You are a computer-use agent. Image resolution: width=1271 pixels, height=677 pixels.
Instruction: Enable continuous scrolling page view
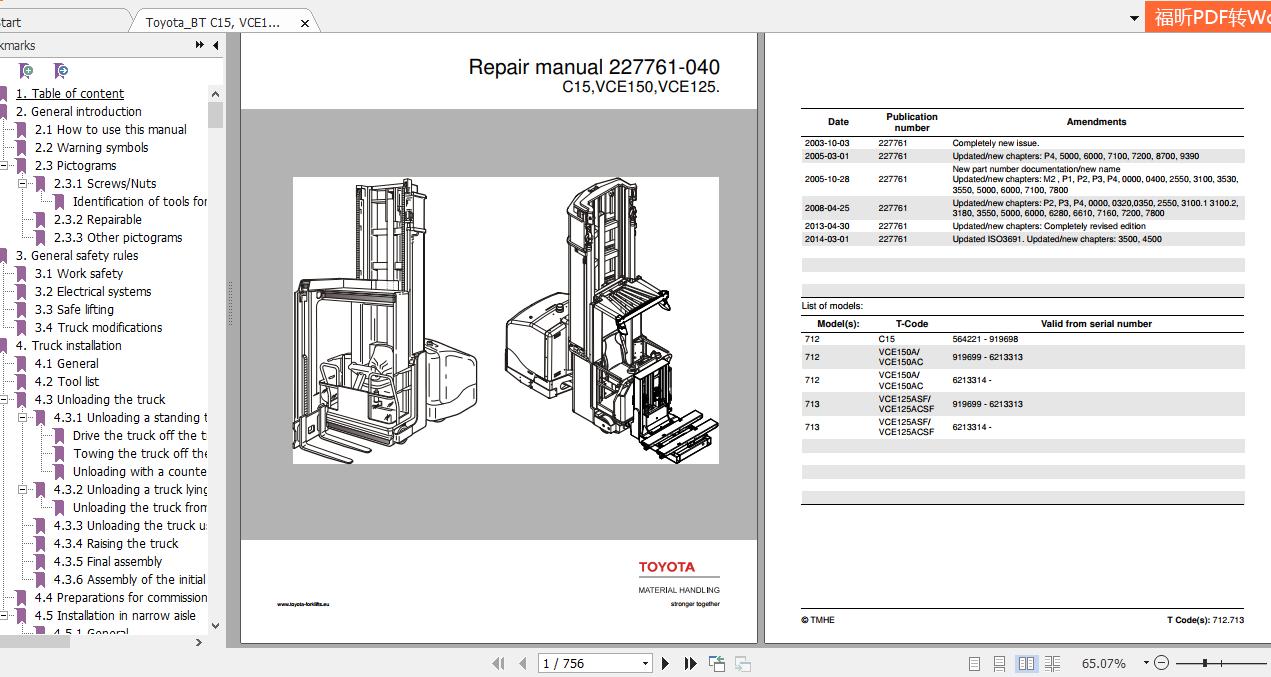coord(1000,662)
